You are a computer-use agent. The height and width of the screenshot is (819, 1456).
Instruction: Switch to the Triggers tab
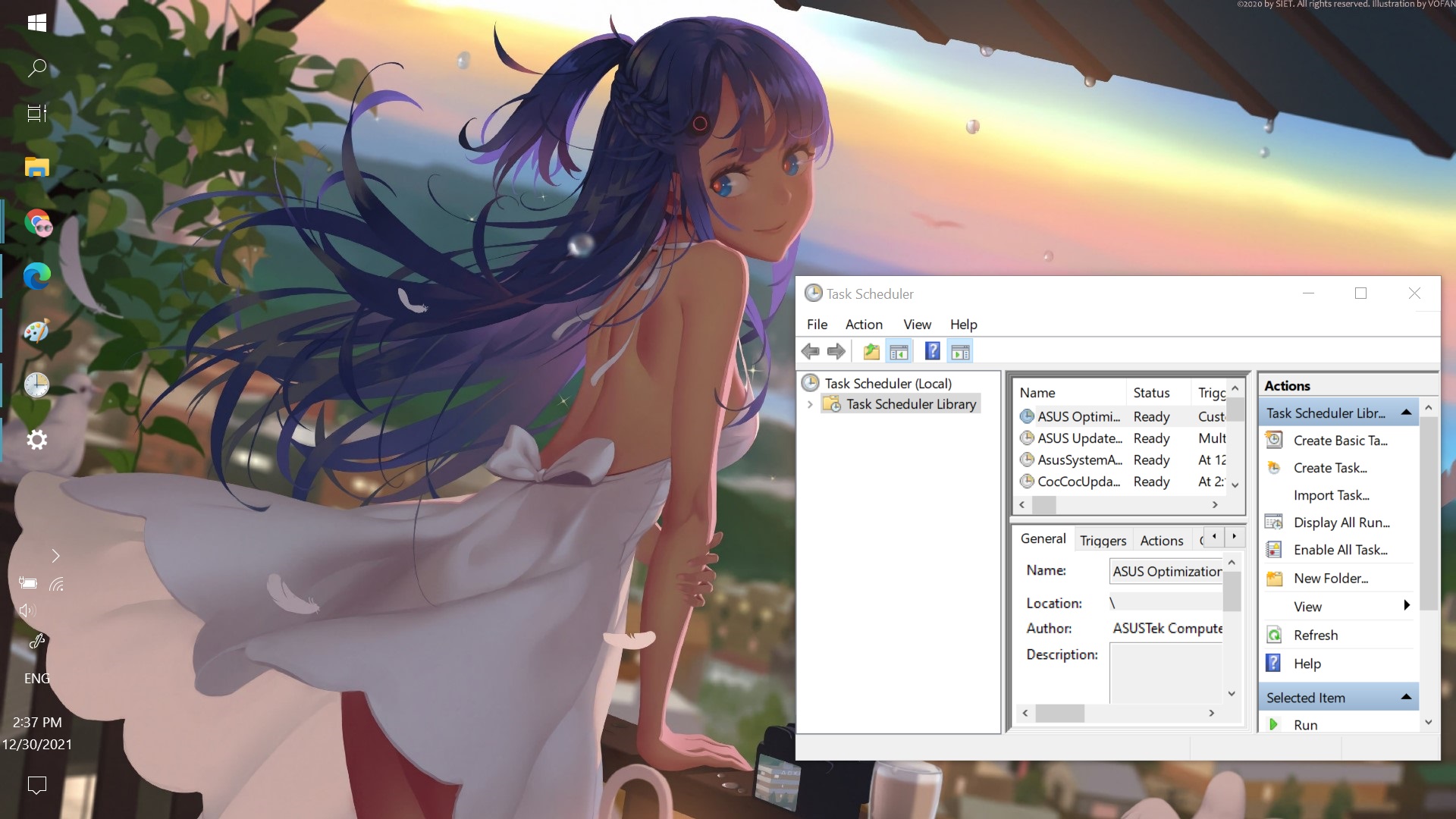pyautogui.click(x=1103, y=540)
